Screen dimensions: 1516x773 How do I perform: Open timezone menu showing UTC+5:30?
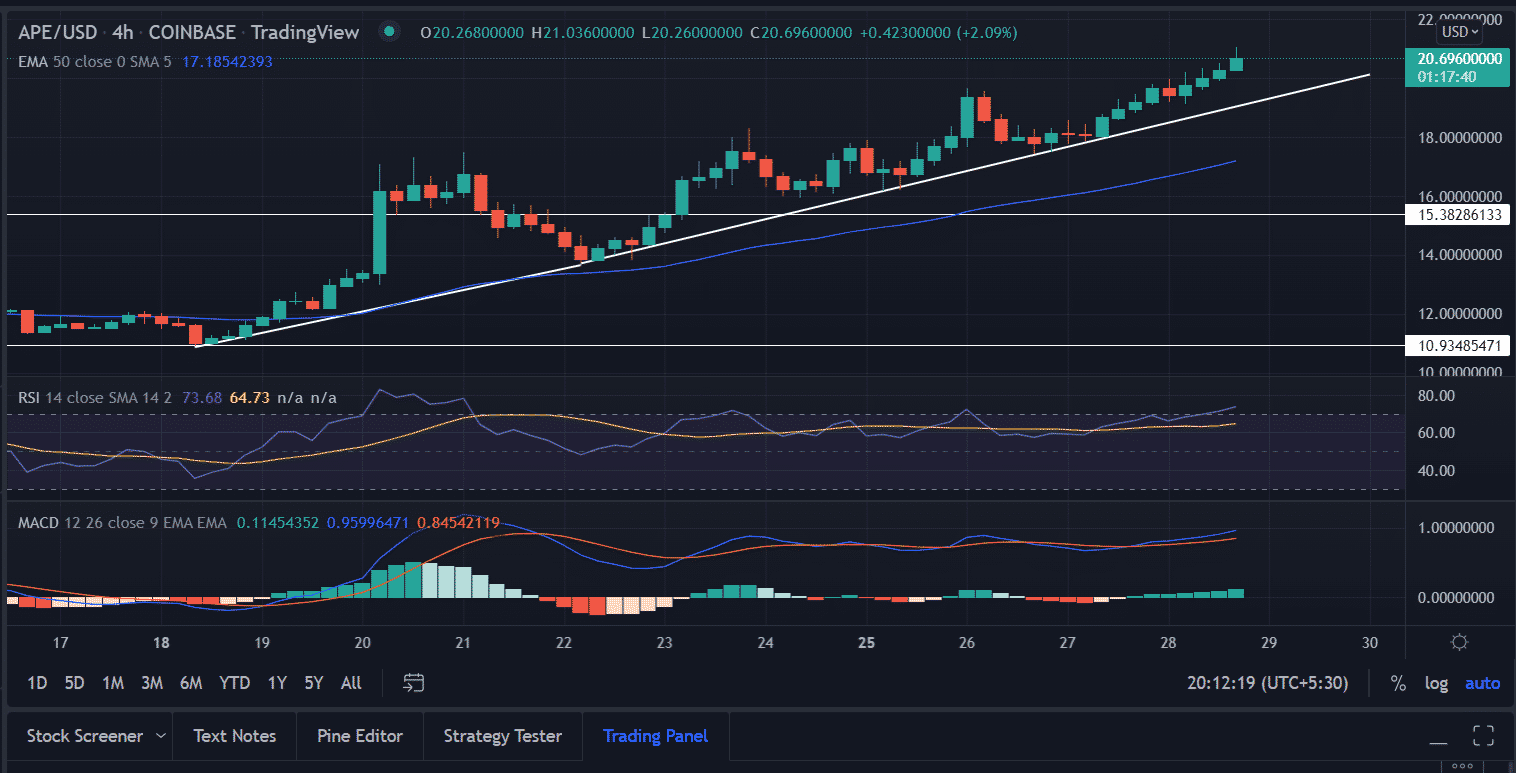point(1267,683)
